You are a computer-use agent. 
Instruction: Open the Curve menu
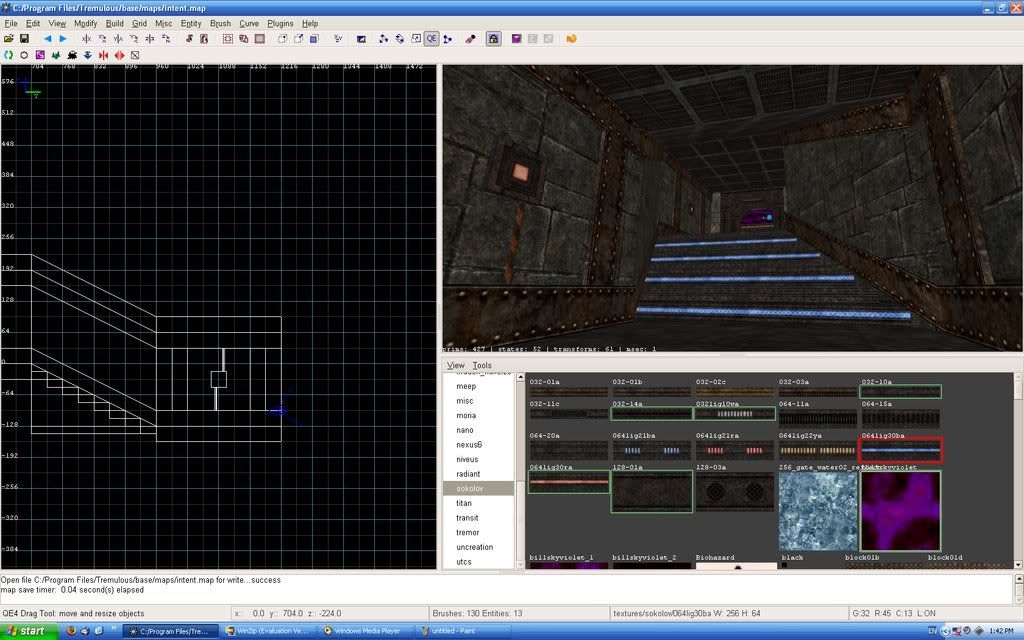pos(249,24)
